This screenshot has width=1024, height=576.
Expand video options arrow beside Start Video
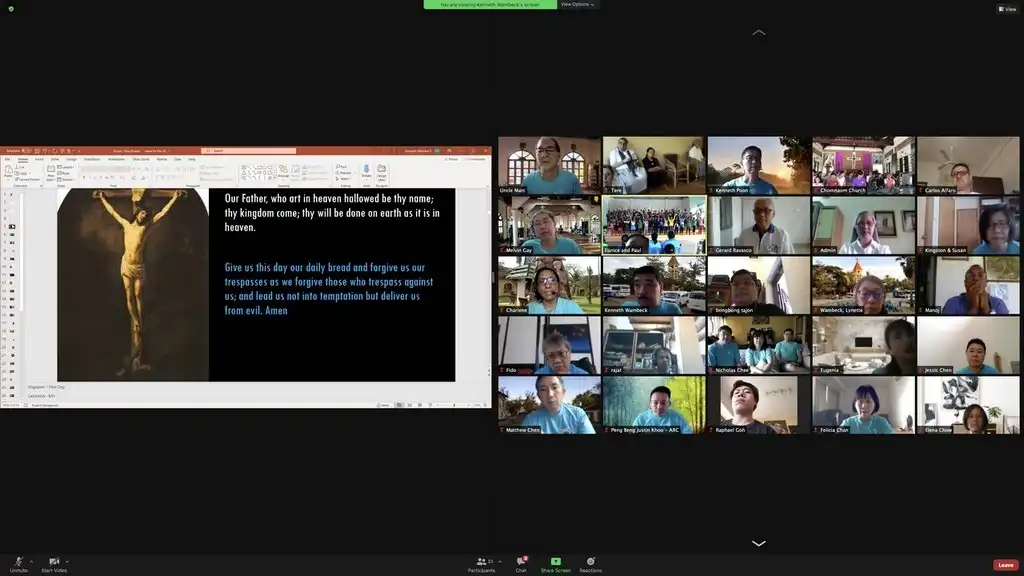click(x=67, y=562)
